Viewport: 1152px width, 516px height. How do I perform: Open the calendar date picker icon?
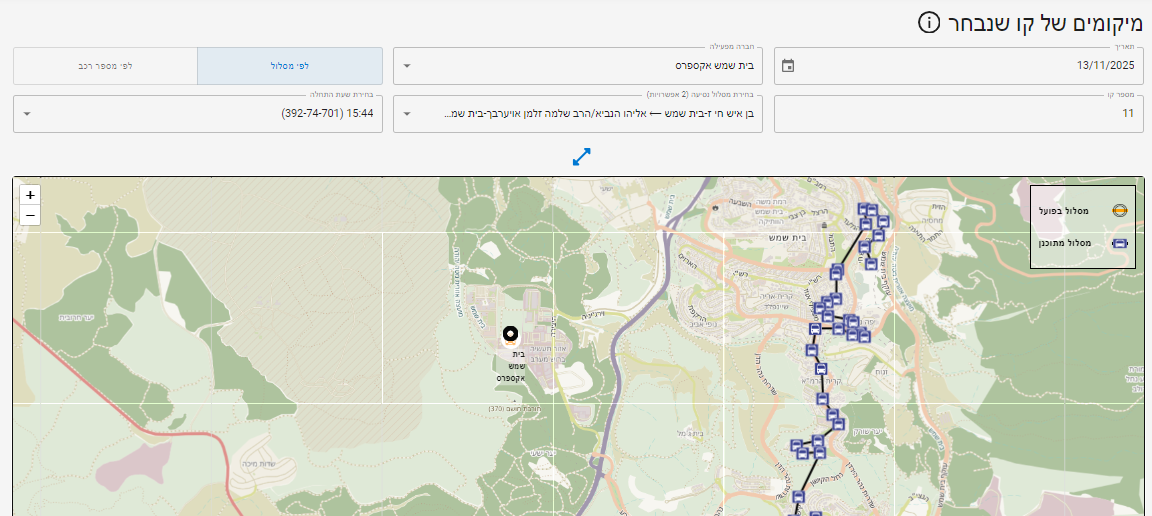[x=788, y=65]
